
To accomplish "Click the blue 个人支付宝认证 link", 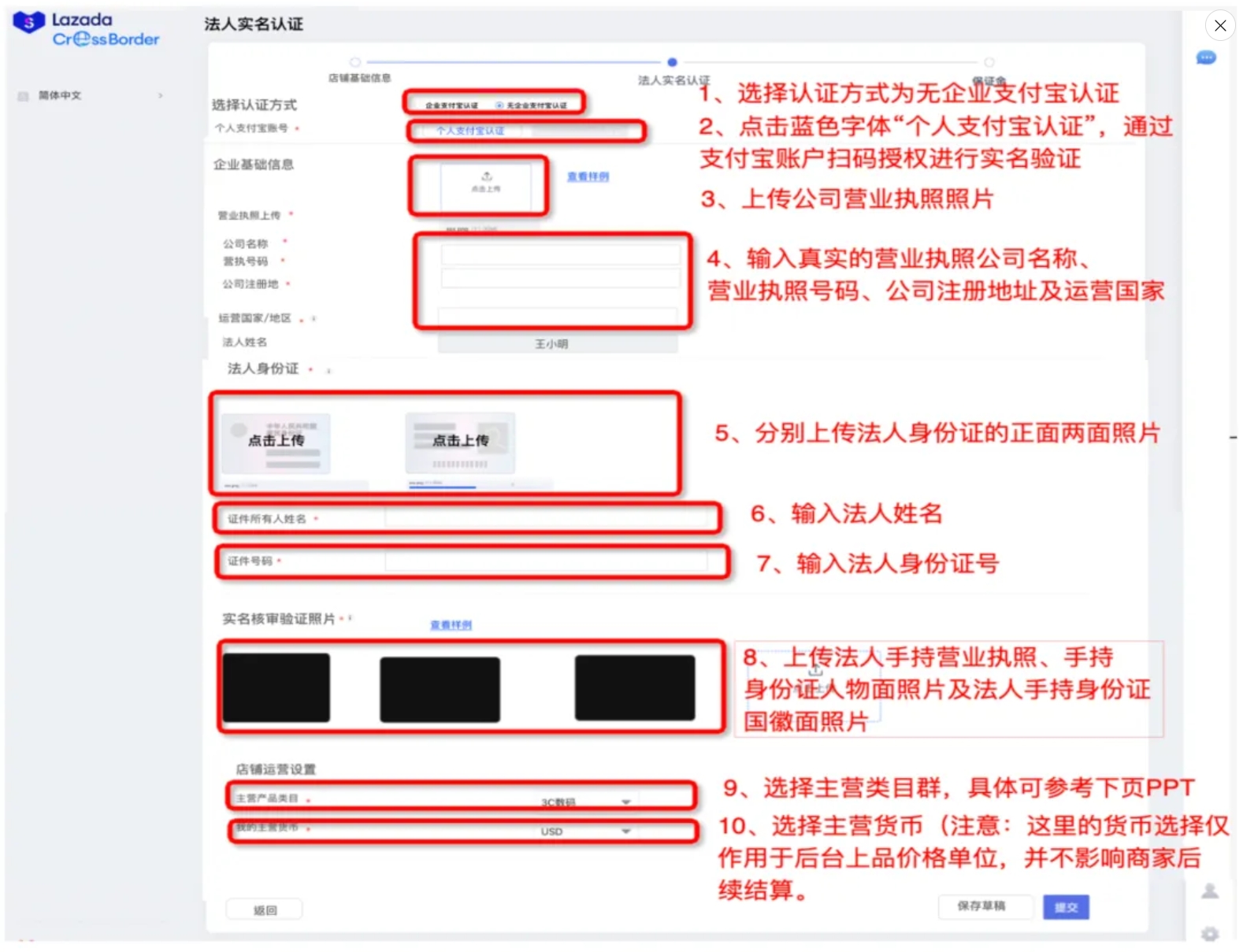I will pos(470,131).
